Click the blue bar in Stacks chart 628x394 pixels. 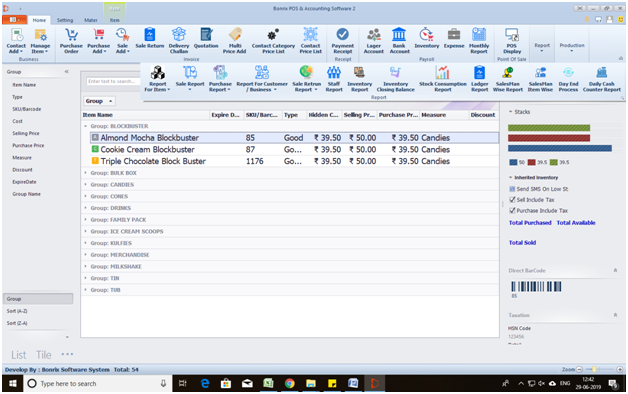(560, 148)
